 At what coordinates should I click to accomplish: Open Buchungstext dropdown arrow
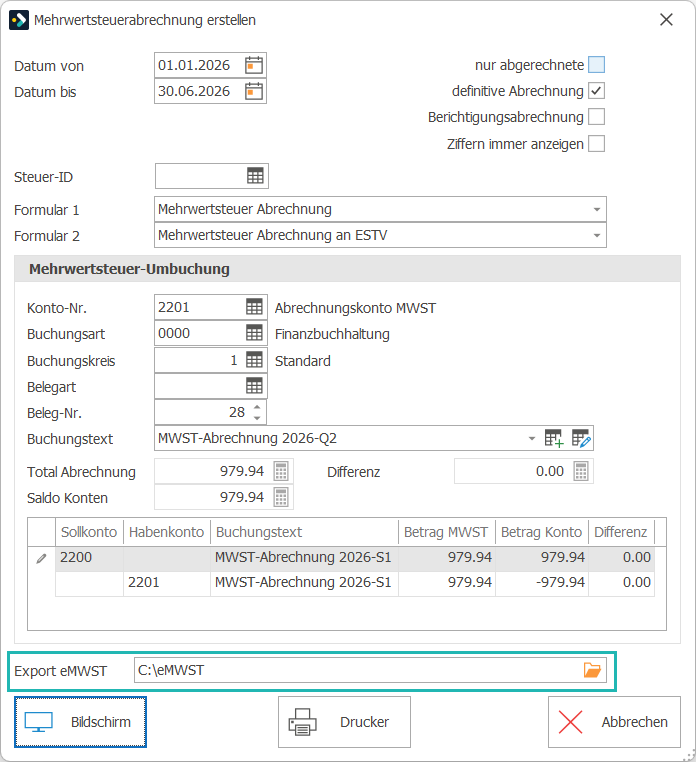click(x=532, y=438)
